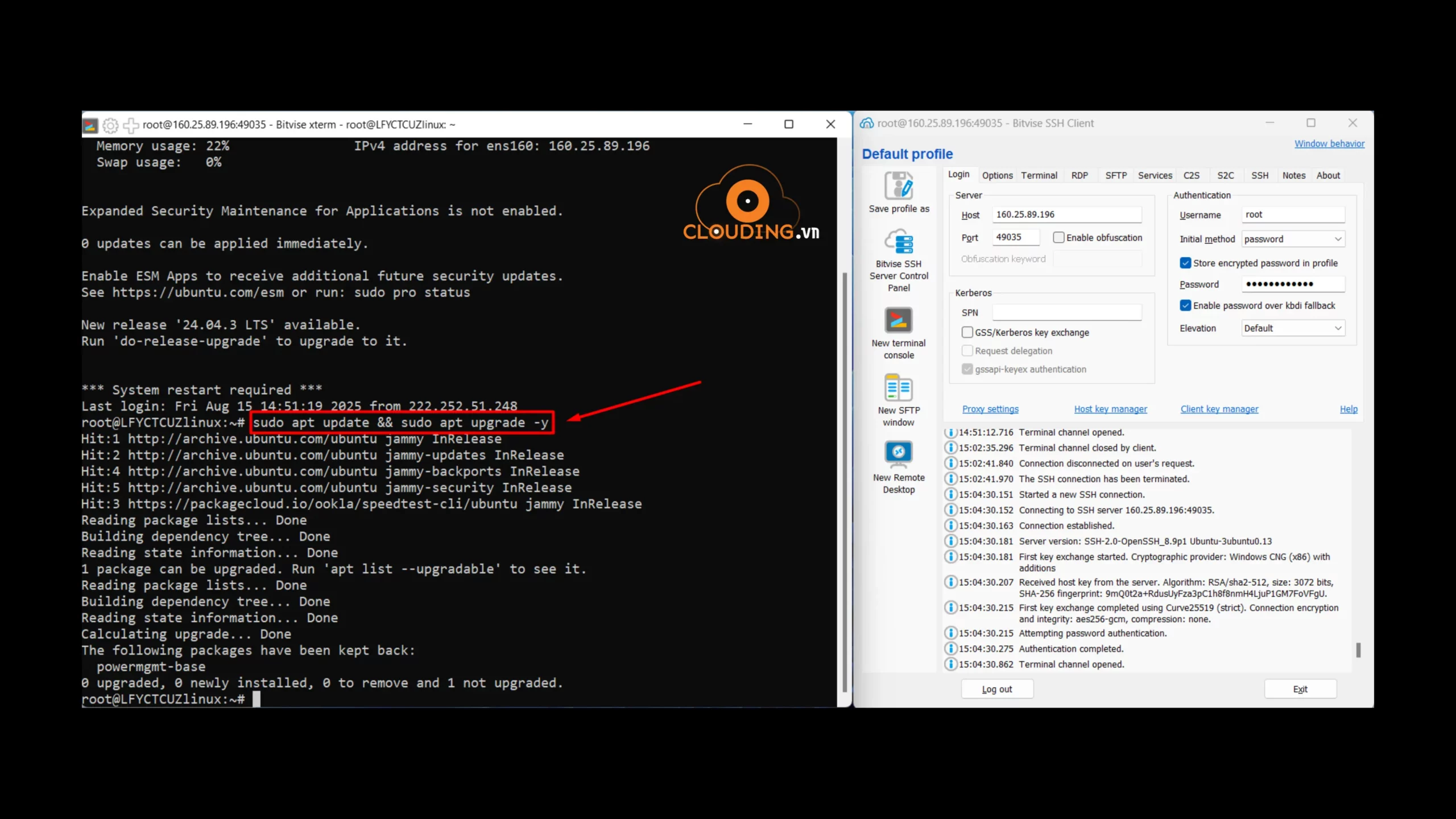Click the xterm vertical scrollbar
This screenshot has height=819, width=1456.
pyautogui.click(x=845, y=482)
